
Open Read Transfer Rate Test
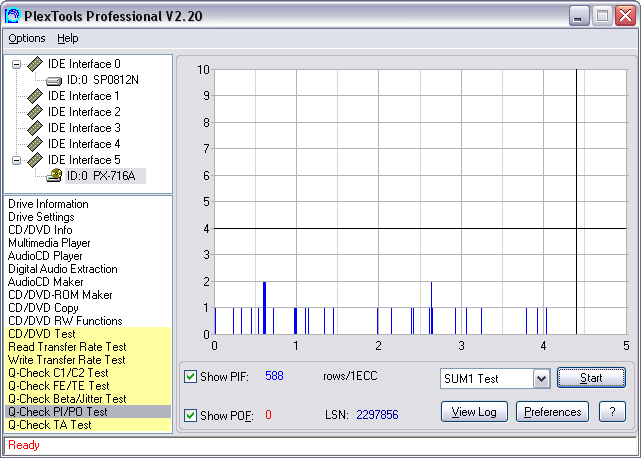click(x=88, y=347)
